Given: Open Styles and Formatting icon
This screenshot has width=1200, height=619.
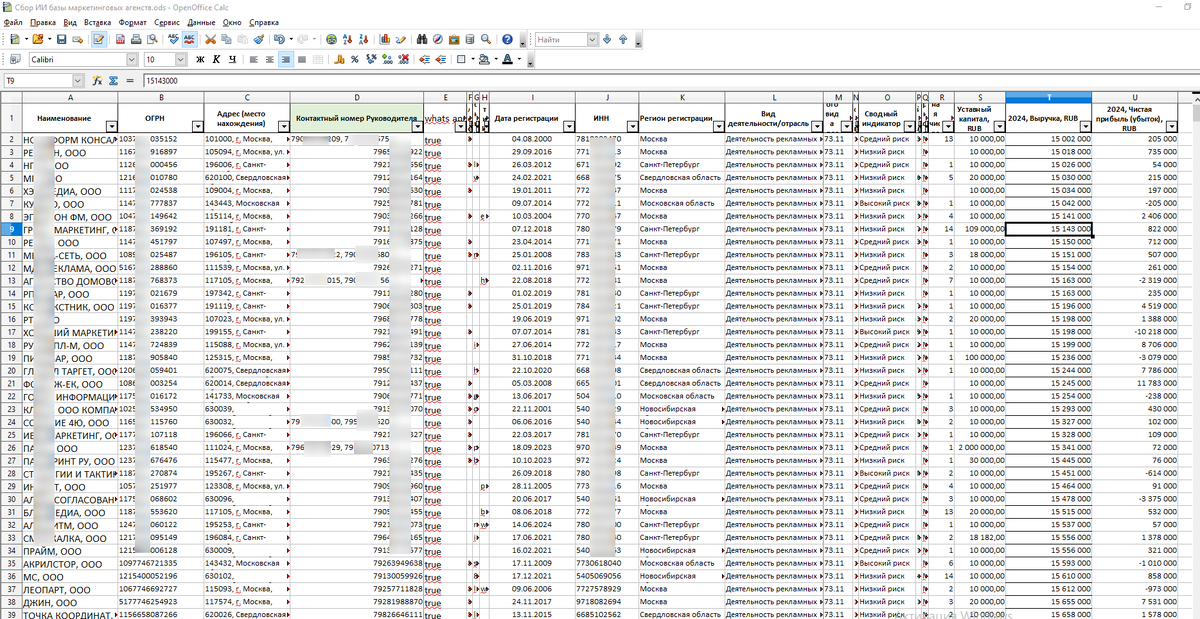Looking at the screenshot, I should (x=14, y=59).
